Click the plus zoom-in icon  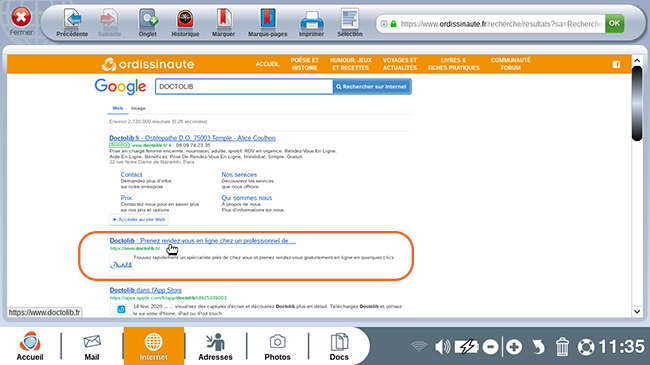pyautogui.click(x=514, y=347)
